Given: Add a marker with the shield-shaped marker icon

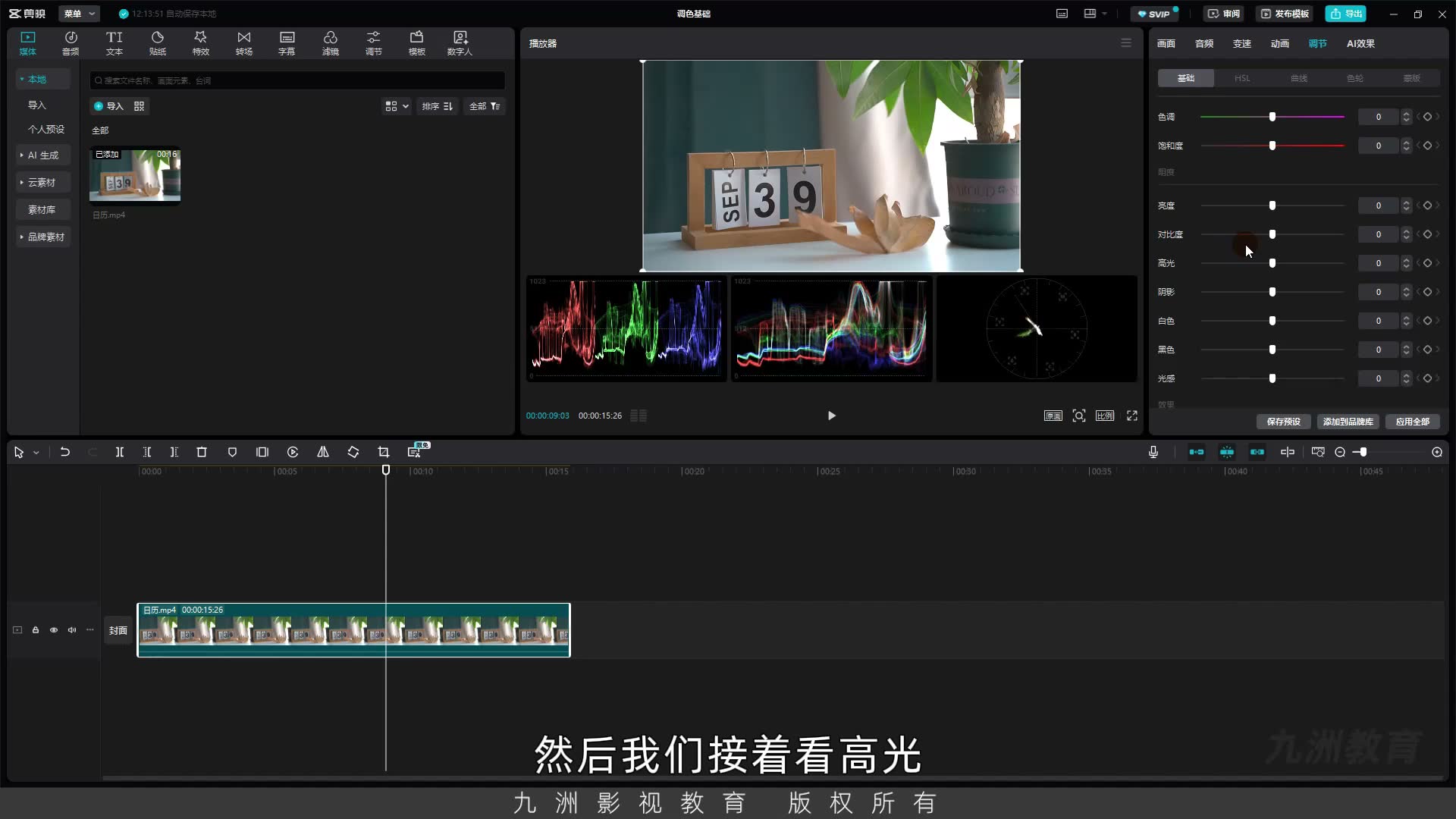Looking at the screenshot, I should [x=232, y=452].
